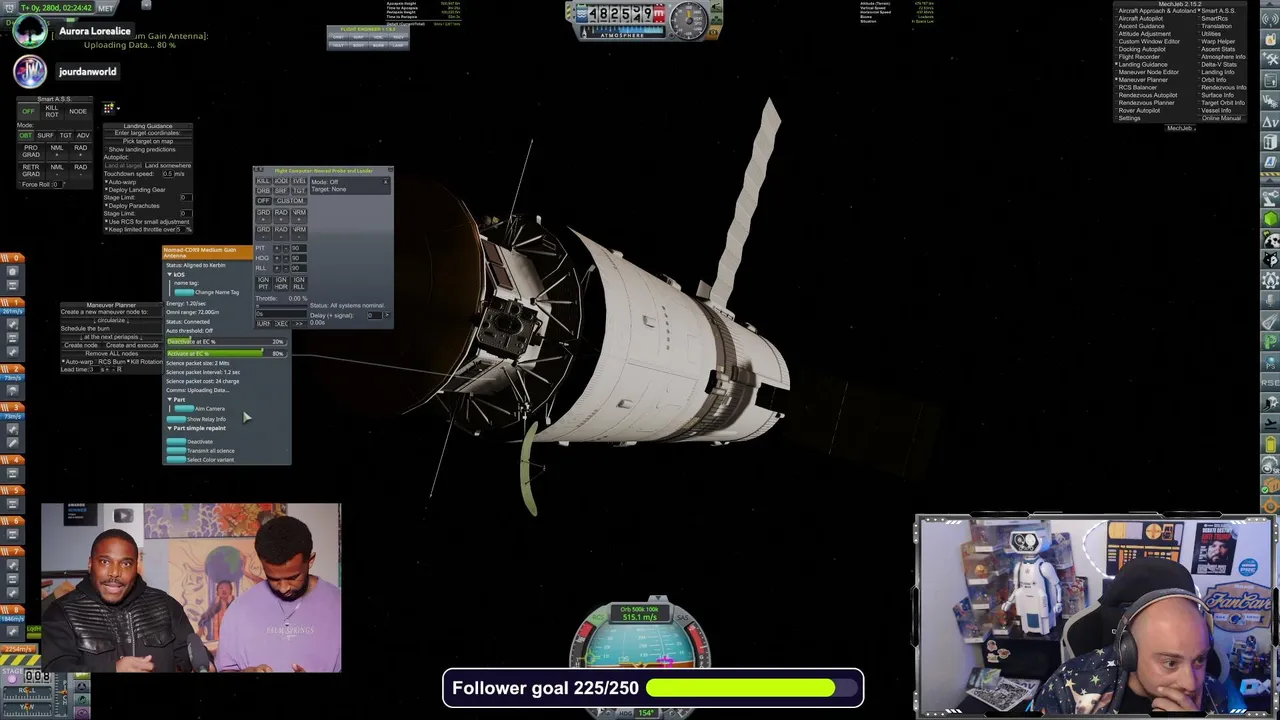Click the stage 2 parachute icon

[12, 390]
